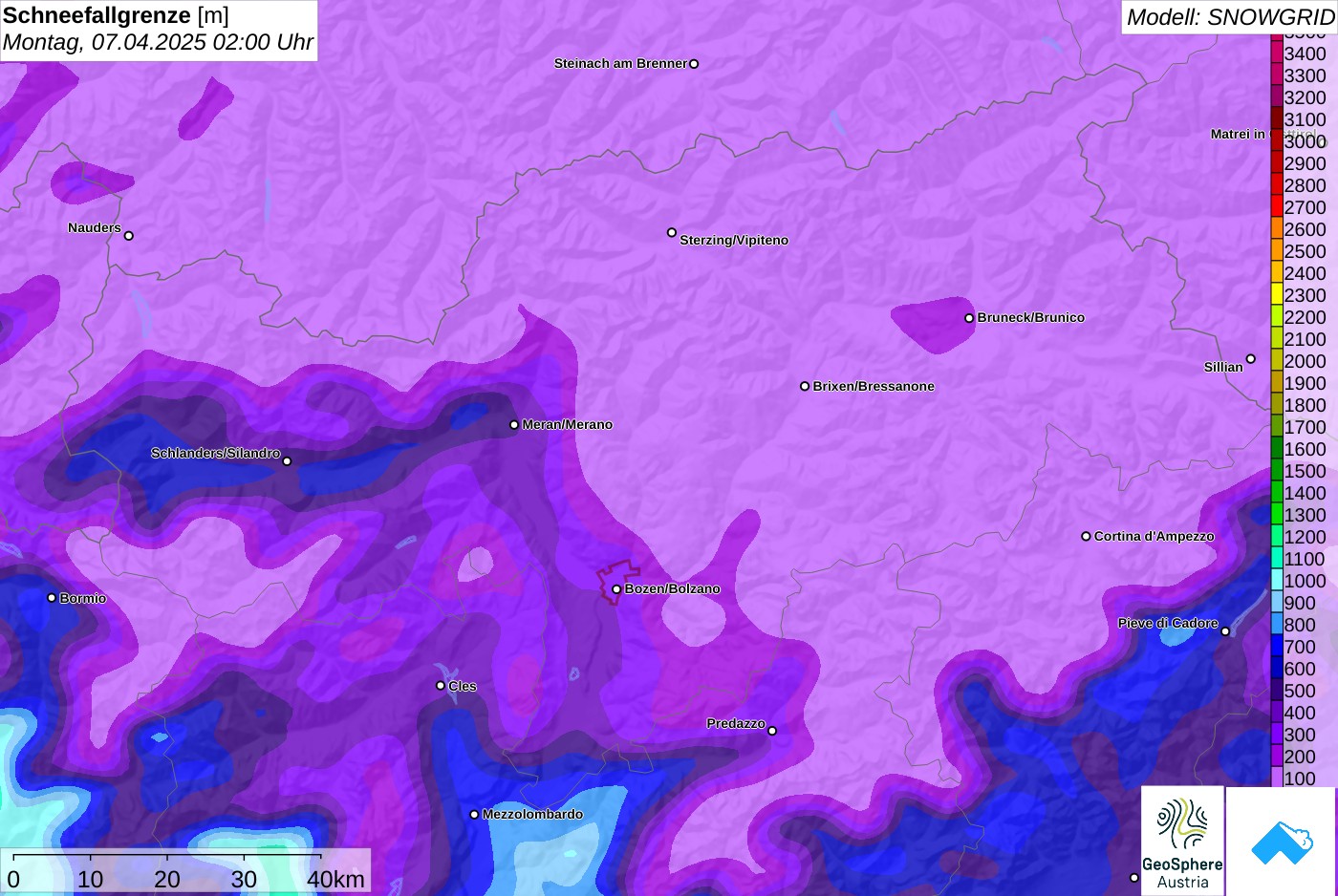Click the 100 m purple legend swatch
The image size is (1338, 896).
coord(1277,778)
